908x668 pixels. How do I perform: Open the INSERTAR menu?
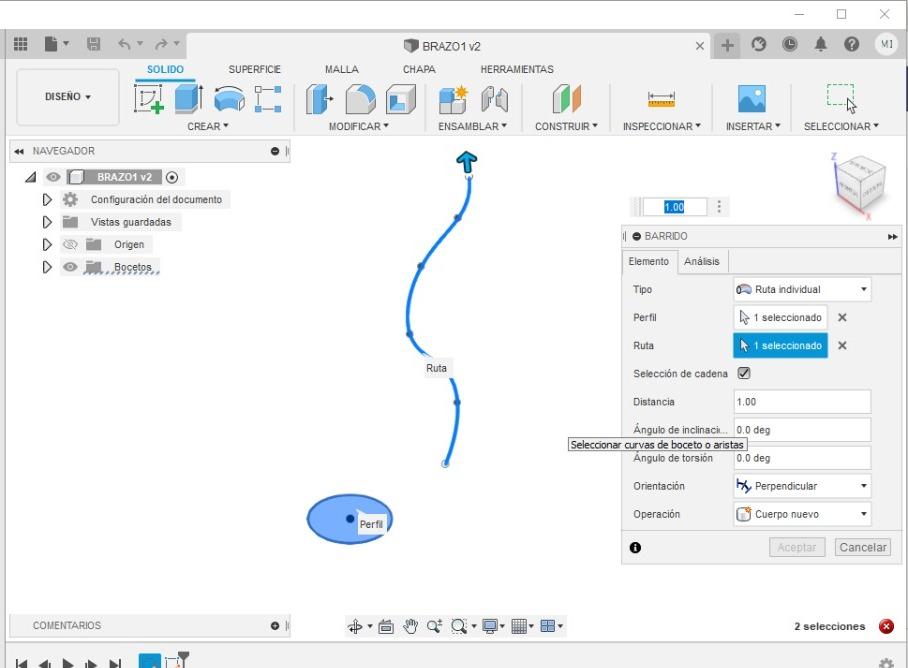[x=753, y=126]
